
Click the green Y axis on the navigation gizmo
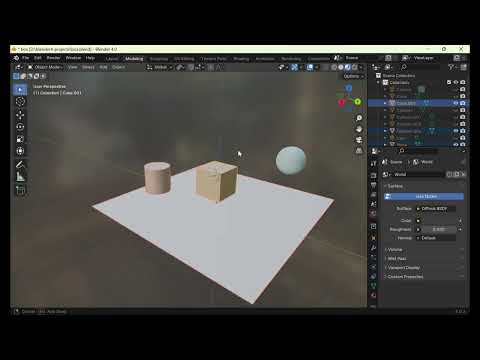pos(357,102)
